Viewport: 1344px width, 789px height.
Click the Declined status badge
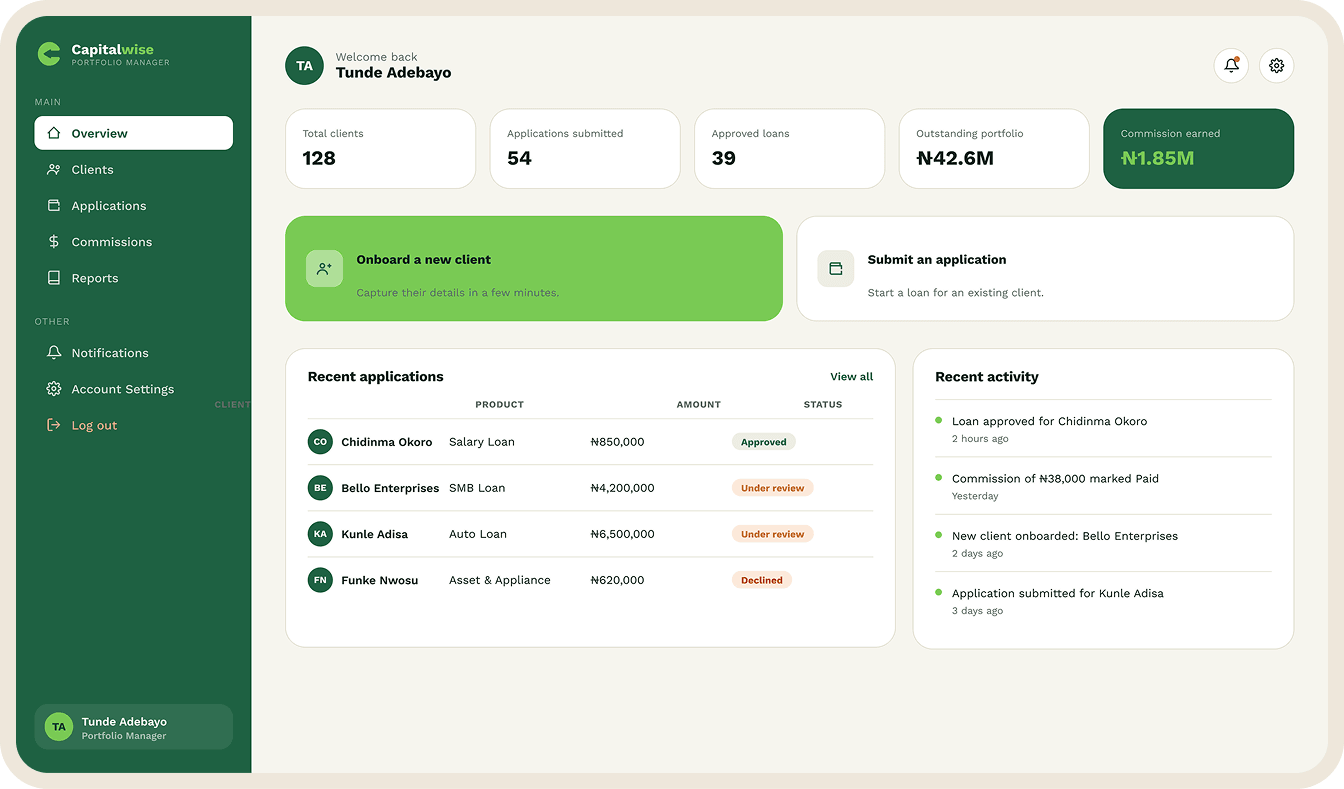[x=762, y=580]
